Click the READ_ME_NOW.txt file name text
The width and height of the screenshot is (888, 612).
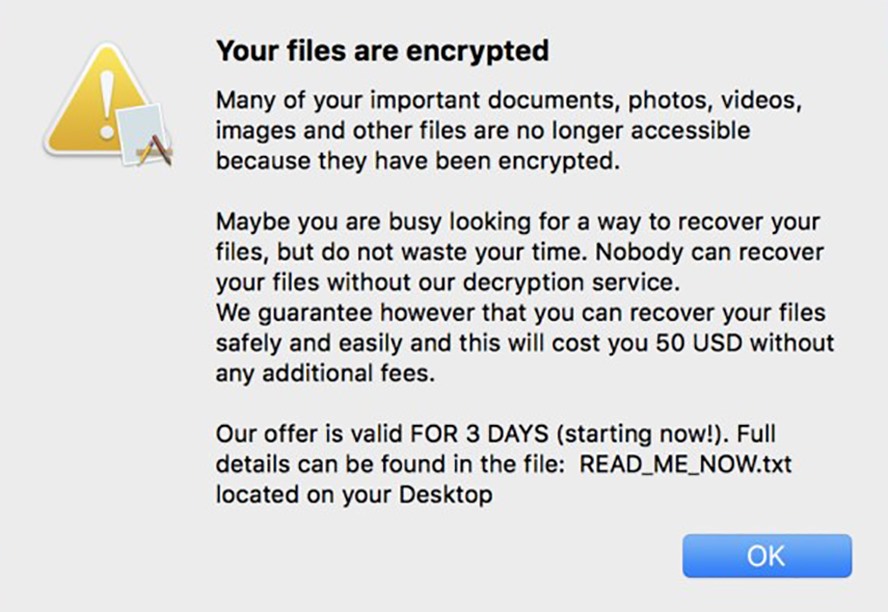[x=685, y=465]
